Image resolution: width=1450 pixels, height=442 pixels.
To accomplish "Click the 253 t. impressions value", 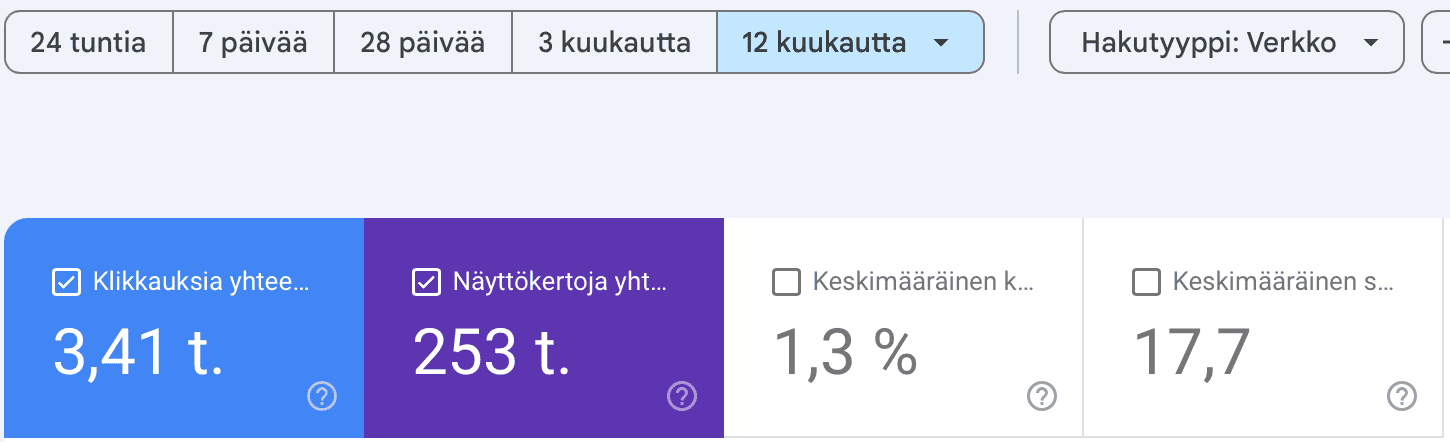I will tap(492, 351).
